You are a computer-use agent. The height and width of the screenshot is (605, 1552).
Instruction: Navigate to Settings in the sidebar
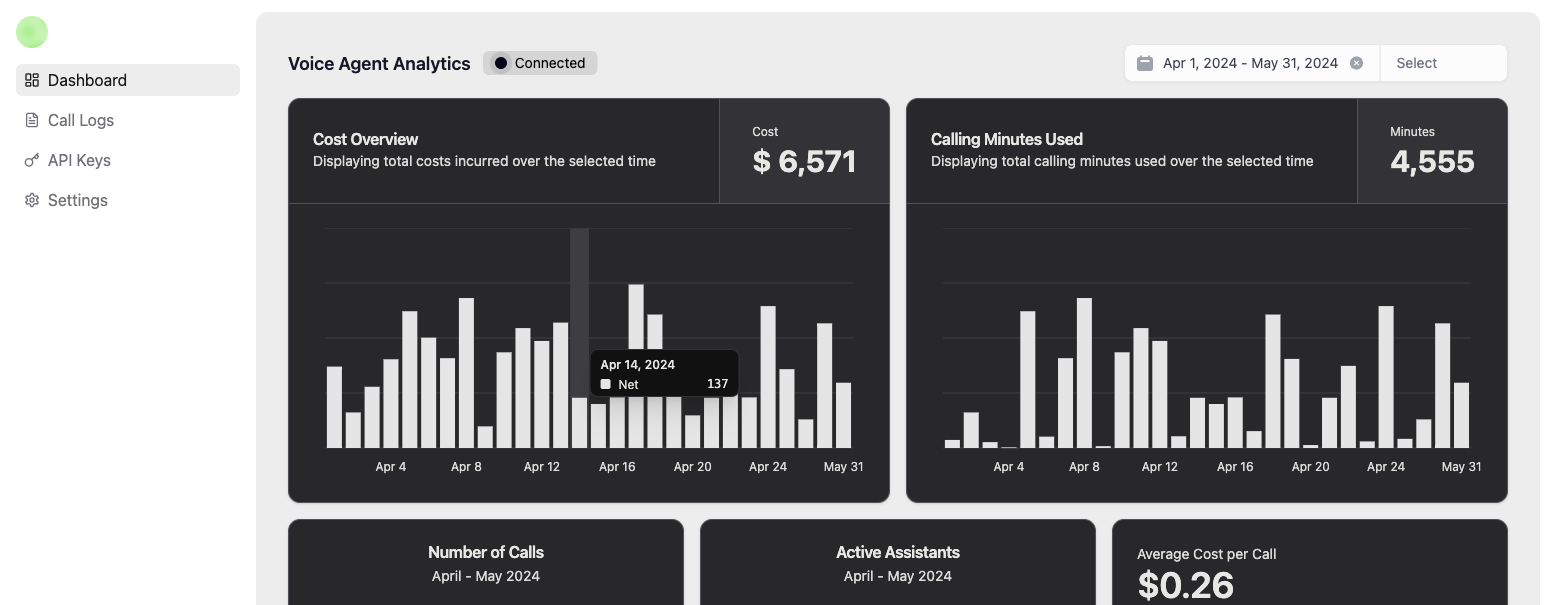click(x=77, y=200)
